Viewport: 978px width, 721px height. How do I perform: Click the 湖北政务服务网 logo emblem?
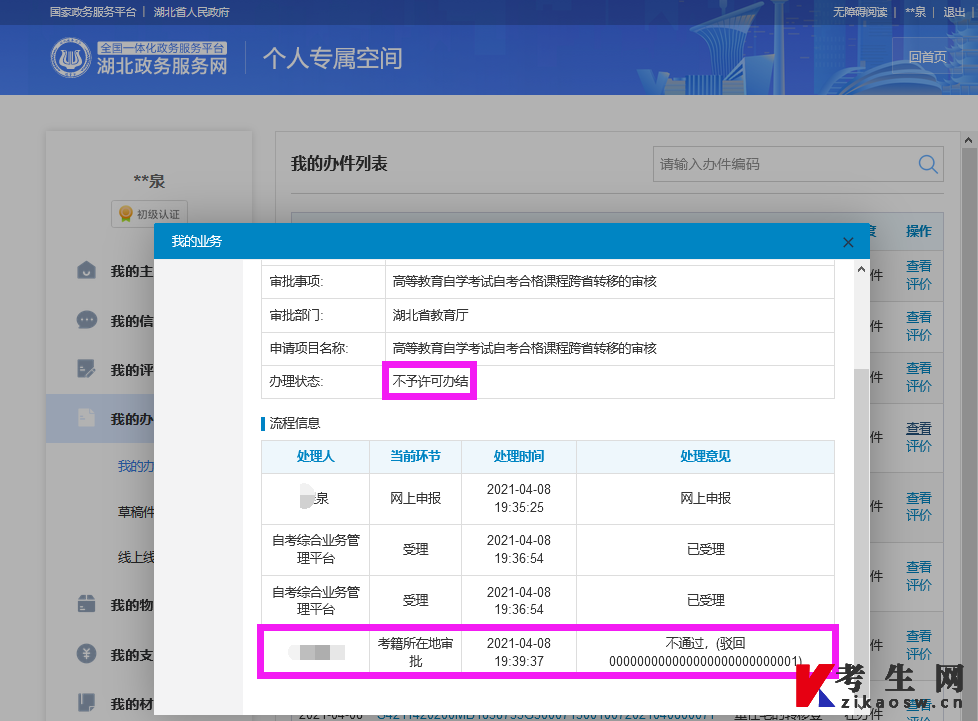coord(70,58)
